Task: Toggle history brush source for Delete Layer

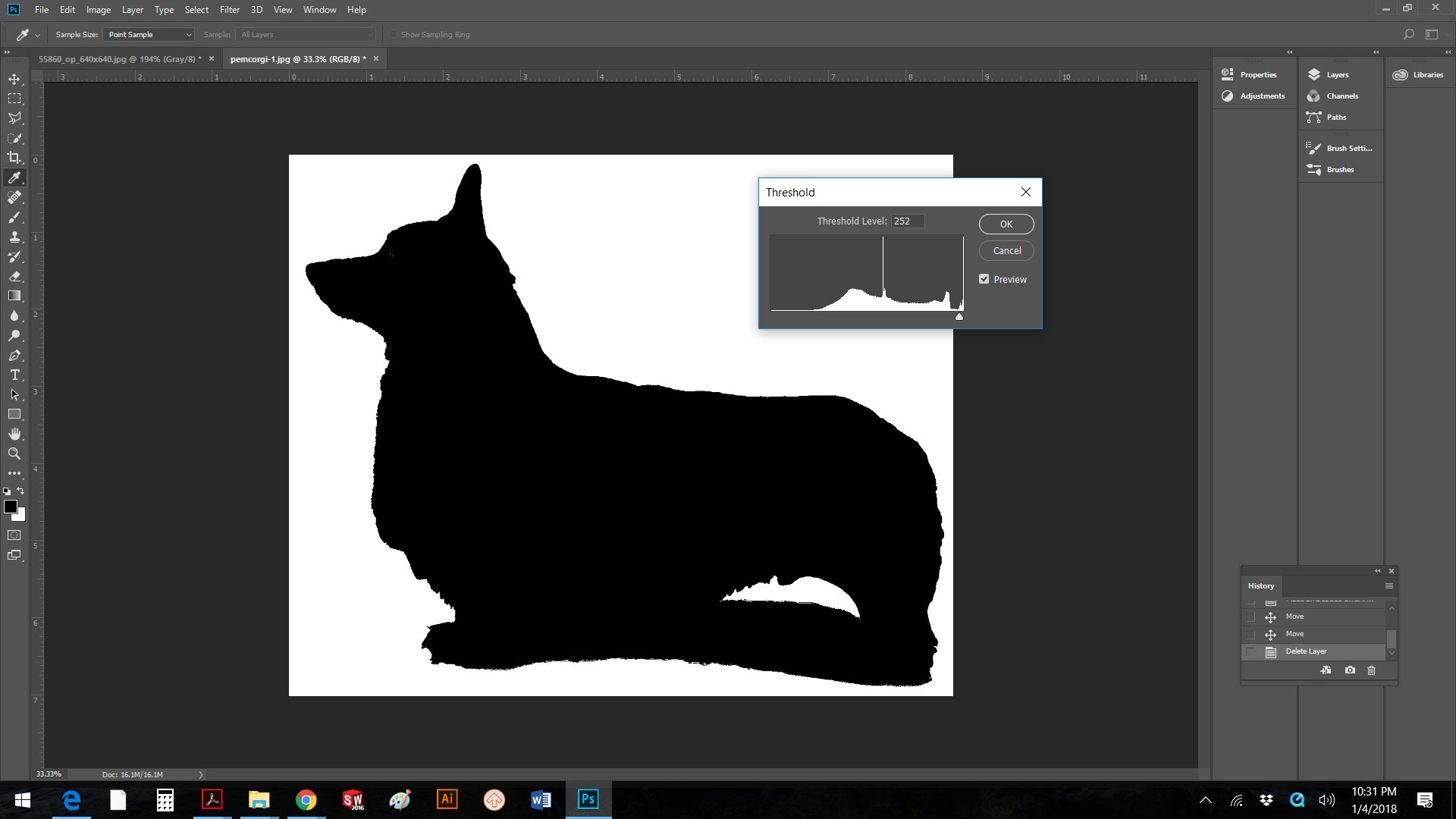Action: (x=1250, y=651)
